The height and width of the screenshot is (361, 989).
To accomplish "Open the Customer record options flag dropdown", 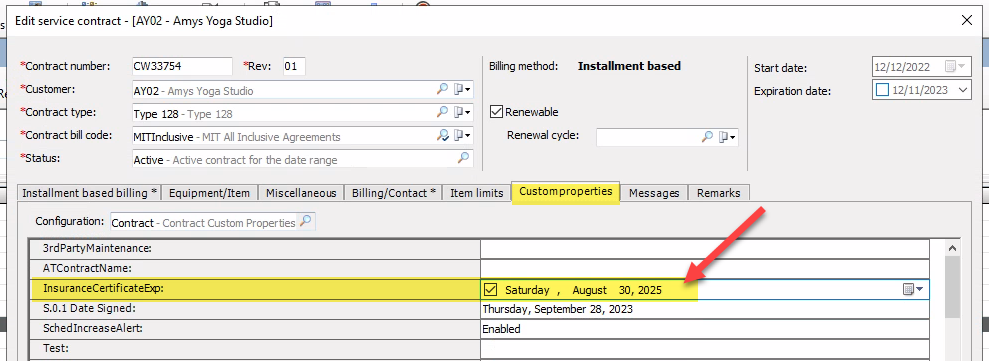I will click(x=463, y=90).
